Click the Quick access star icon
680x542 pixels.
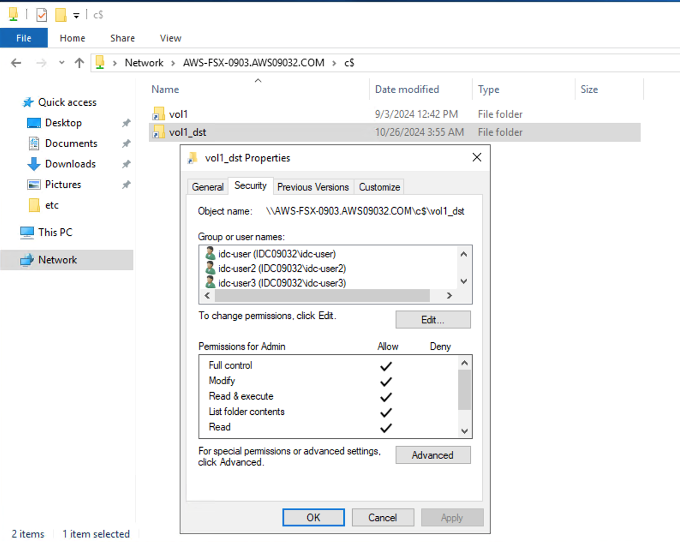[28, 102]
